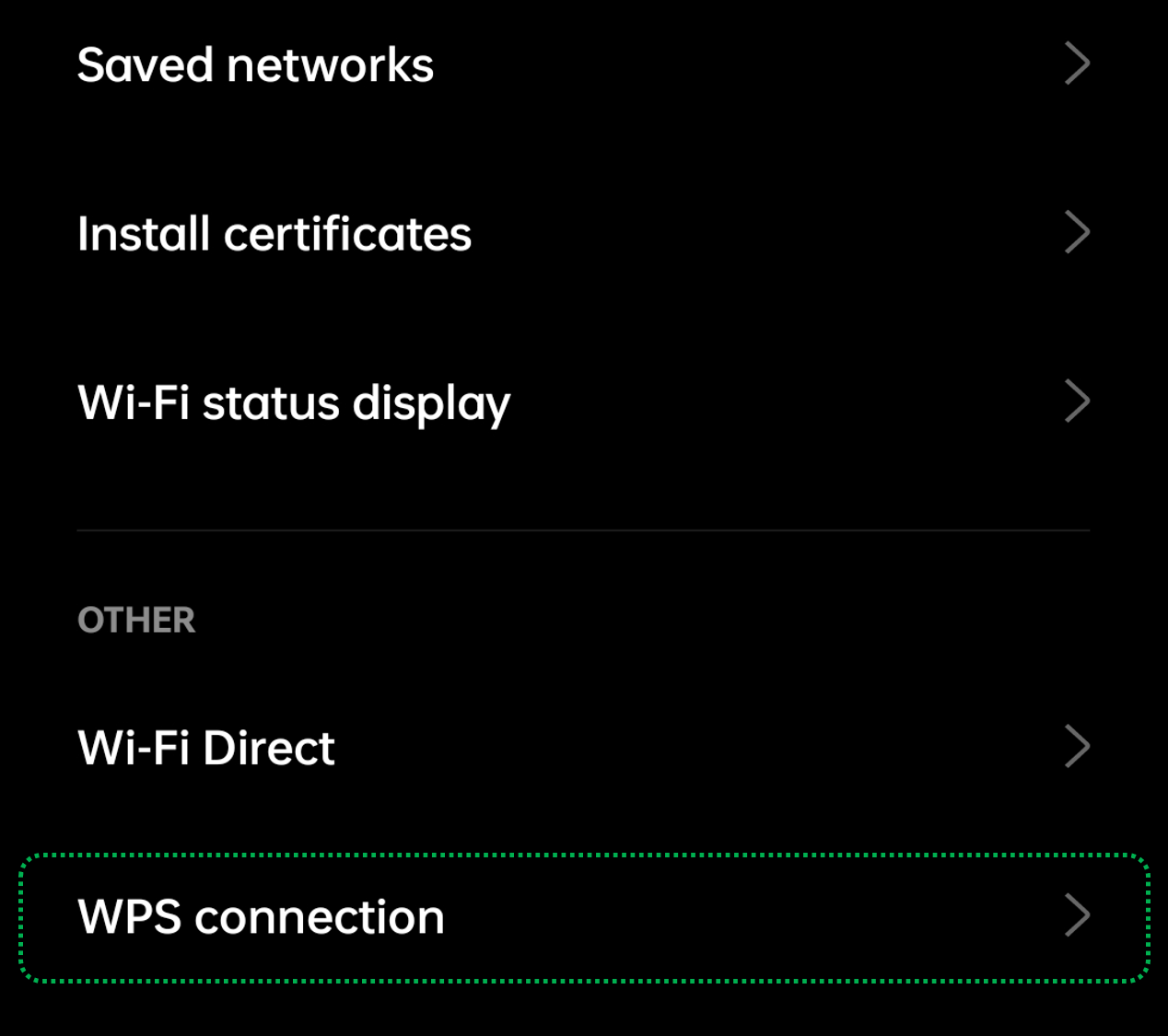This screenshot has width=1168, height=1036.
Task: Open Saved networks
Action: click(584, 64)
